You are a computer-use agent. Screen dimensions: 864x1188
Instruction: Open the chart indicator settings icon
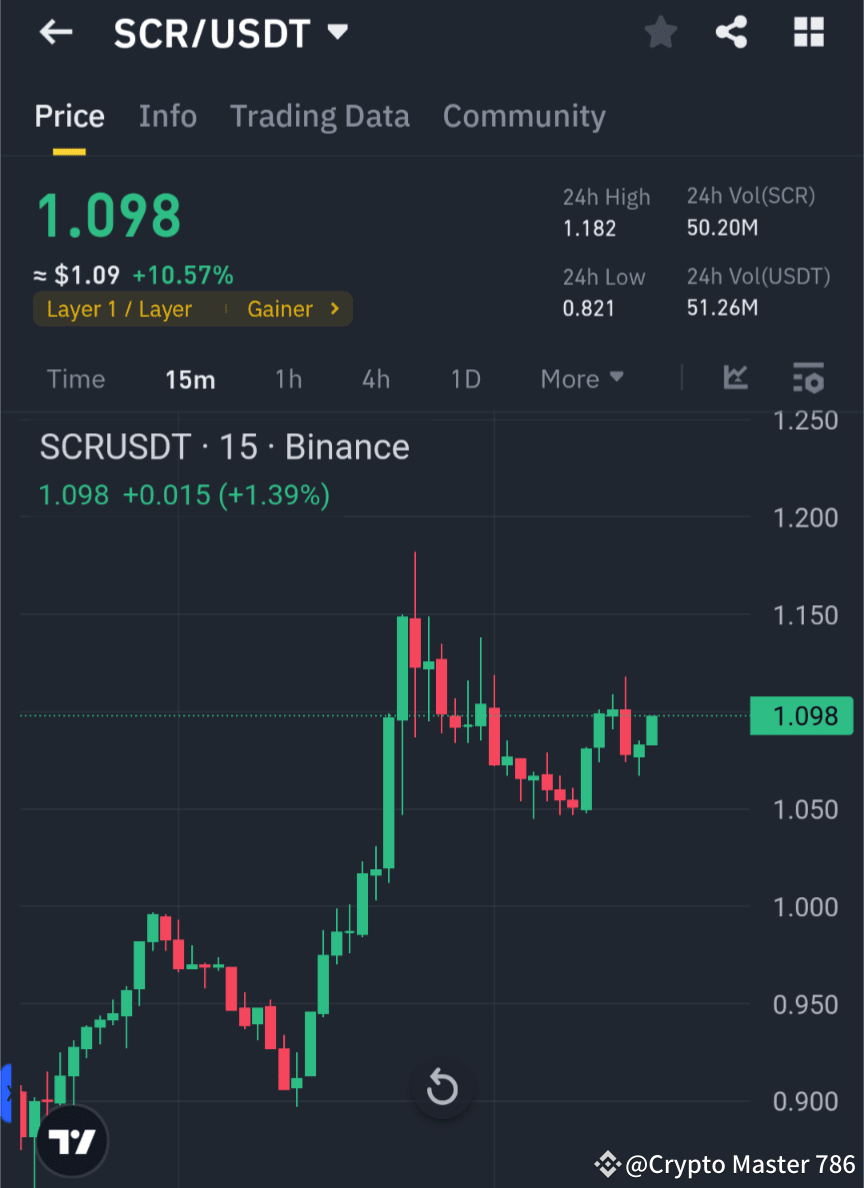pyautogui.click(x=808, y=378)
